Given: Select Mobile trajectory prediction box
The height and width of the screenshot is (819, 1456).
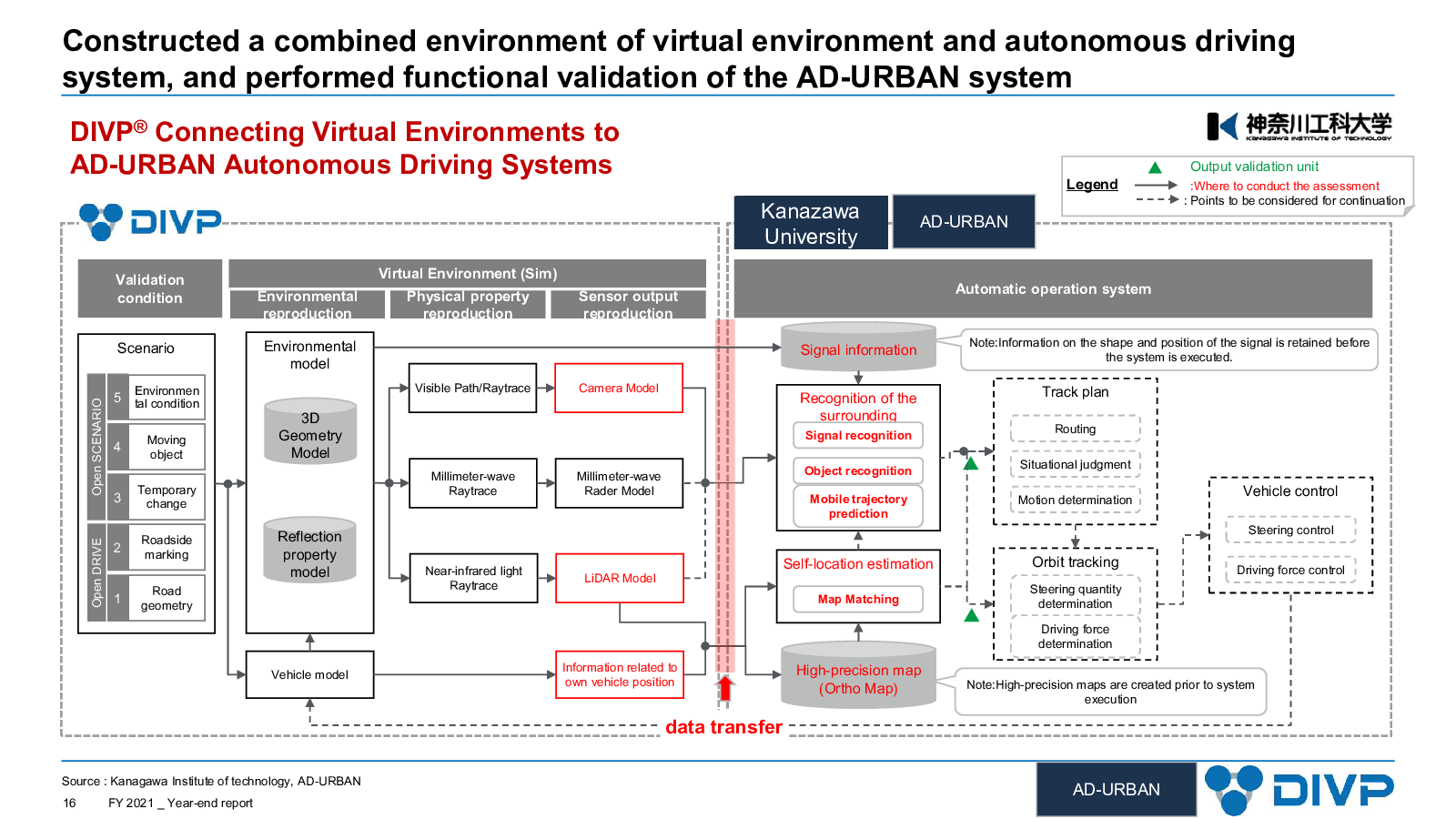Looking at the screenshot, I should (x=858, y=506).
